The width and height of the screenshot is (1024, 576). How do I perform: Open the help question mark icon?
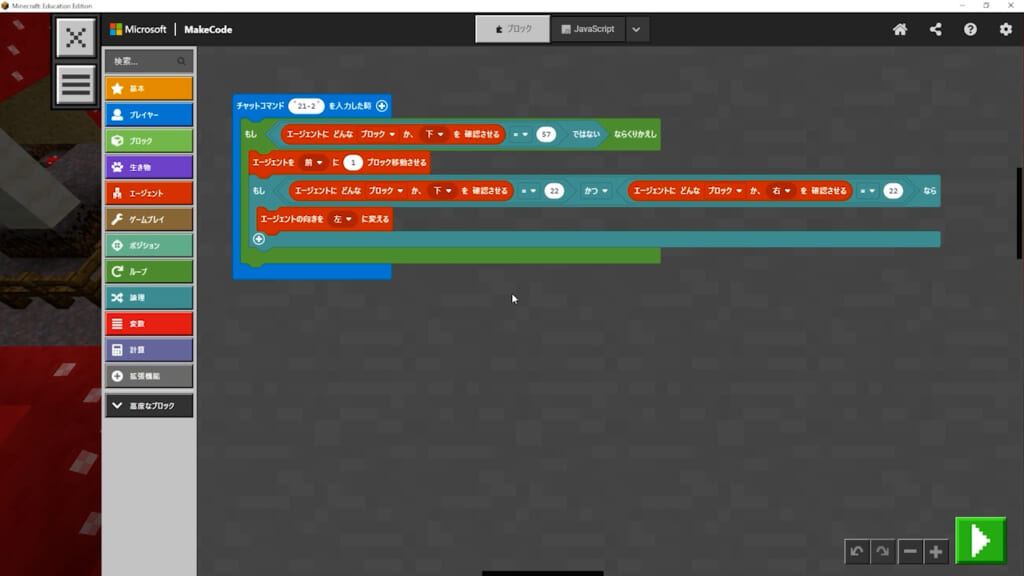pyautogui.click(x=970, y=29)
